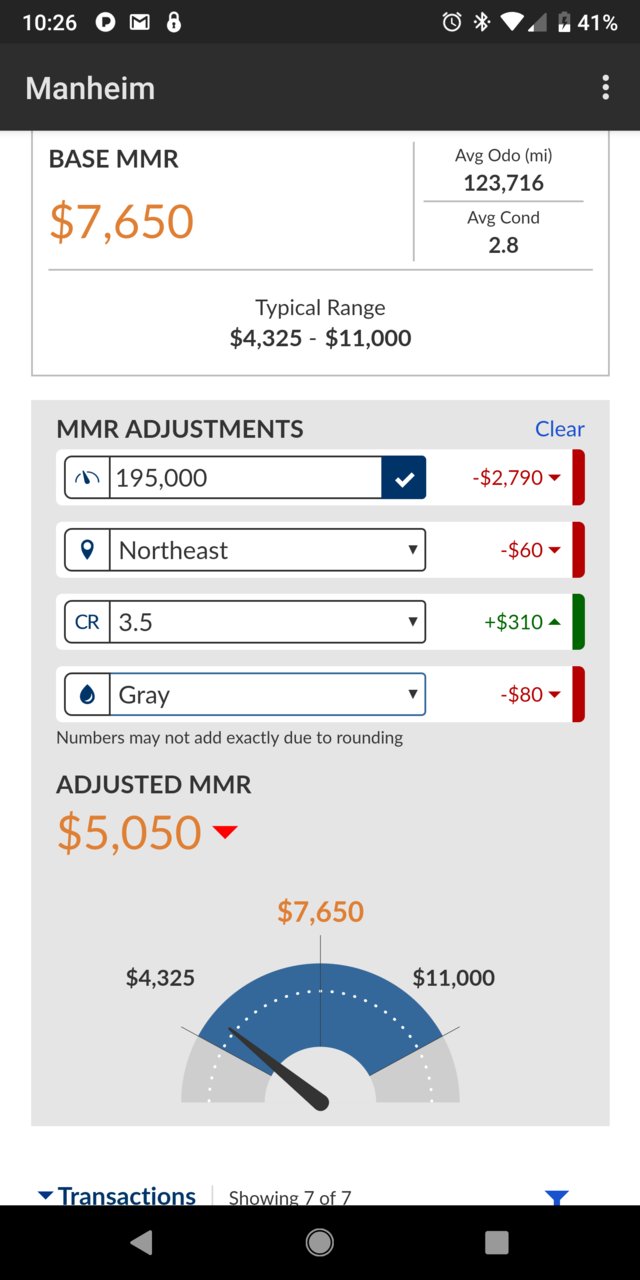The width and height of the screenshot is (640, 1280).
Task: Collapse the Transactions section
Action: pos(116,1196)
